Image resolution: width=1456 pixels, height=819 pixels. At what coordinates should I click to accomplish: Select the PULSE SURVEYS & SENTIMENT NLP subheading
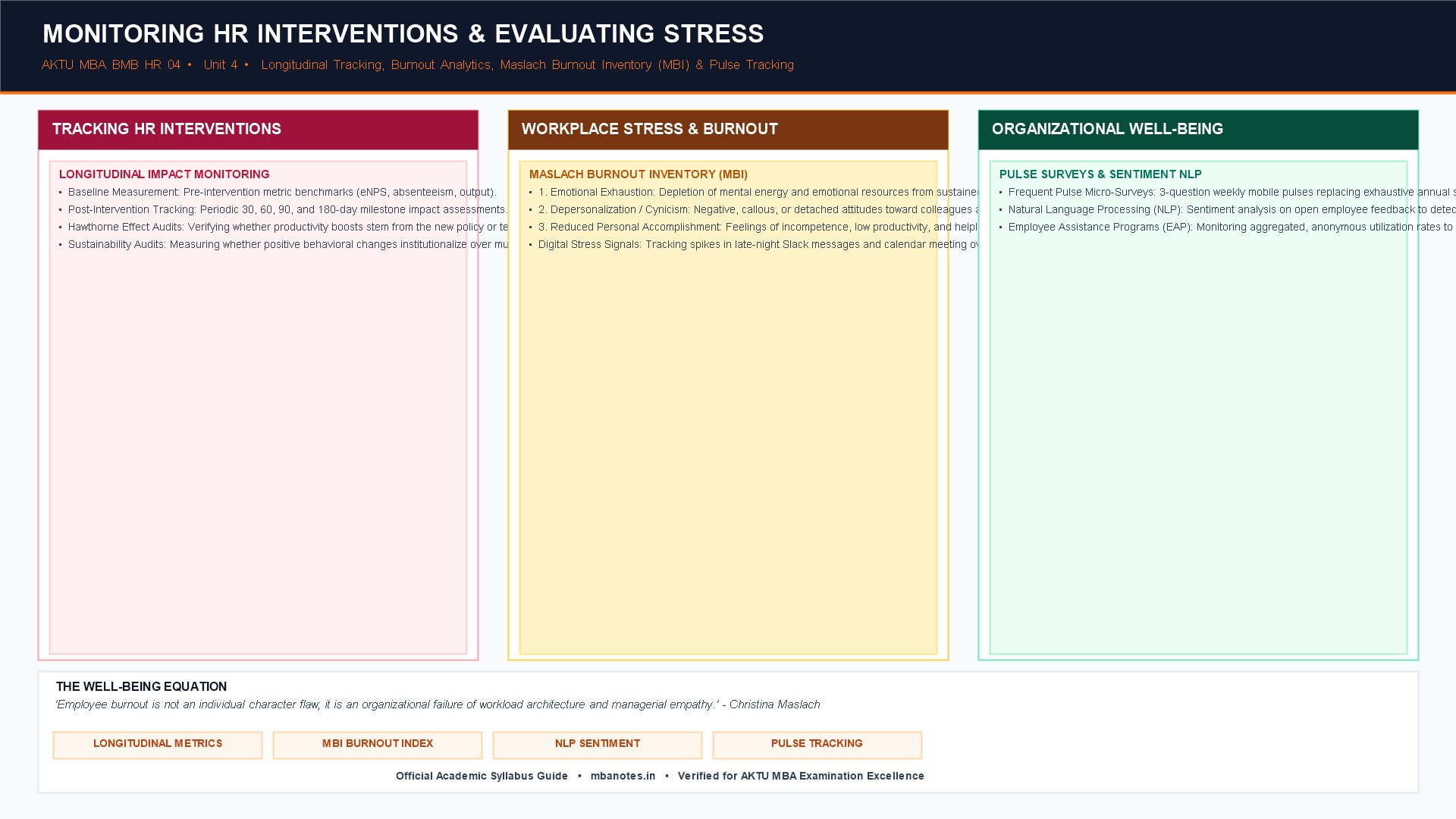click(x=1100, y=174)
